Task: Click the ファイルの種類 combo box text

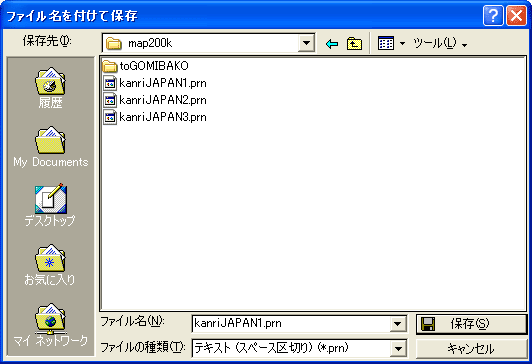Action: pyautogui.click(x=271, y=348)
